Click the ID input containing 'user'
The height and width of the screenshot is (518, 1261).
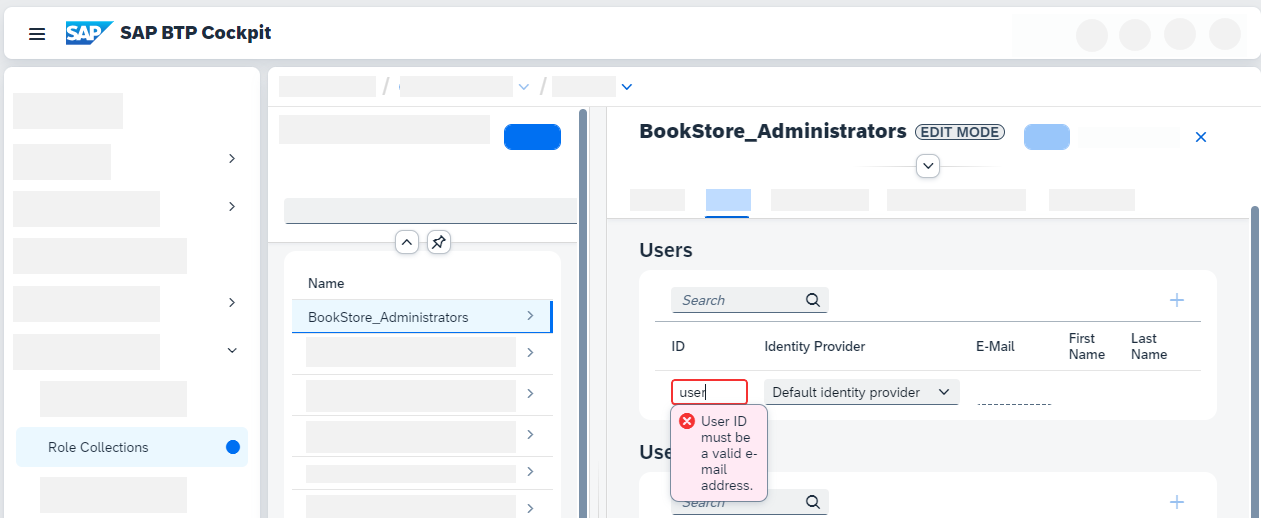coord(709,392)
